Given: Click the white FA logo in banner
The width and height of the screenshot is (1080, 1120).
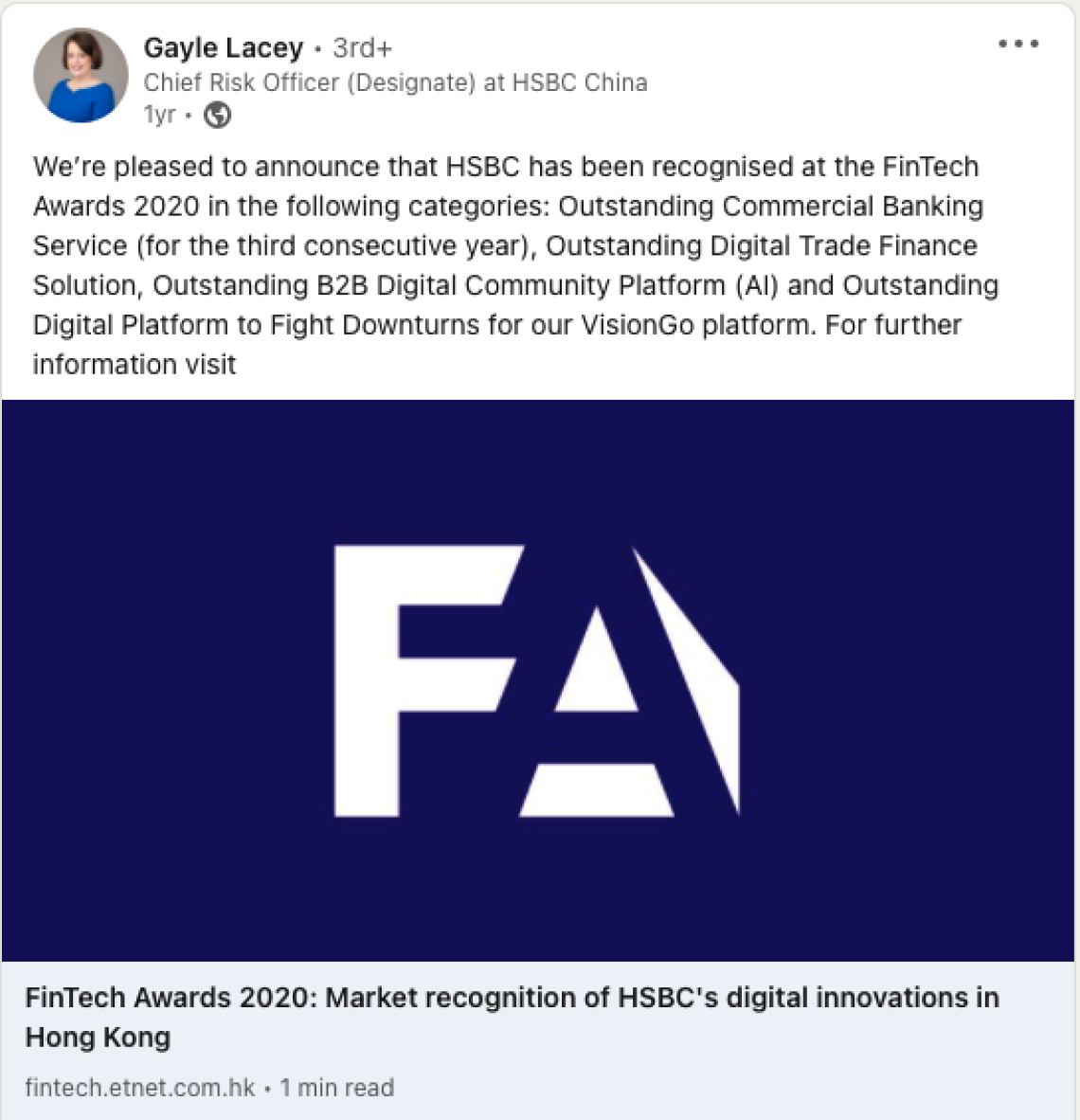Looking at the screenshot, I should click(x=536, y=680).
